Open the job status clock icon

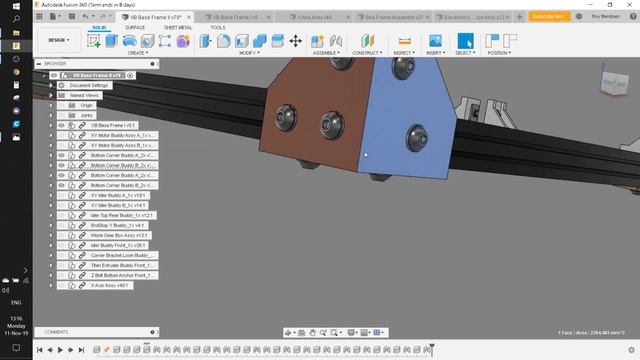pyautogui.click(x=579, y=16)
